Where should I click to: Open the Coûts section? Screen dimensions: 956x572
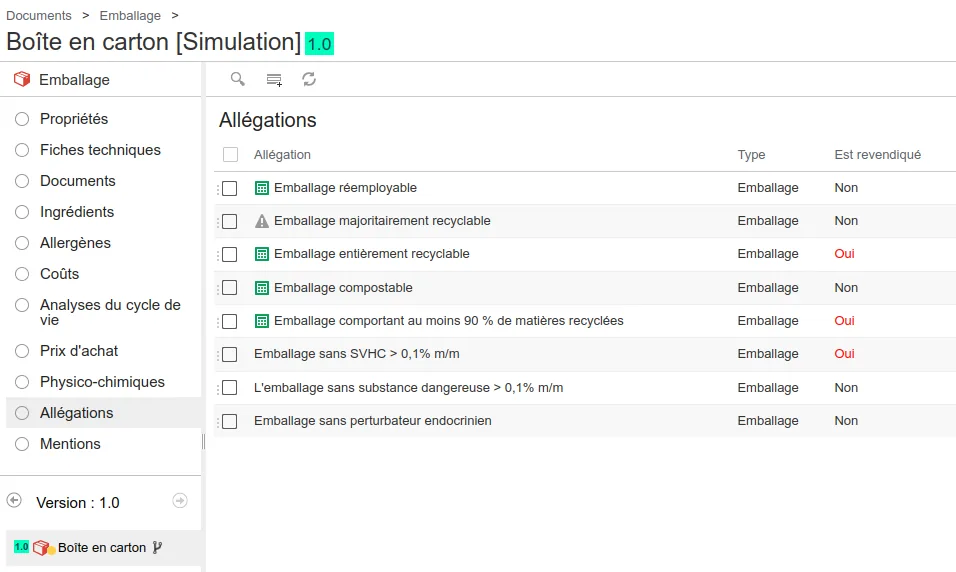59,274
